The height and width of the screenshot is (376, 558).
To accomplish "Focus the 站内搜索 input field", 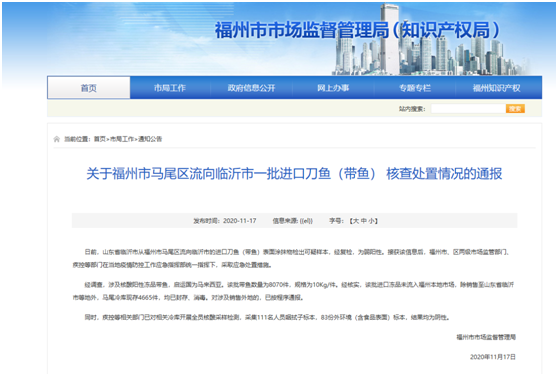I will pyautogui.click(x=468, y=108).
